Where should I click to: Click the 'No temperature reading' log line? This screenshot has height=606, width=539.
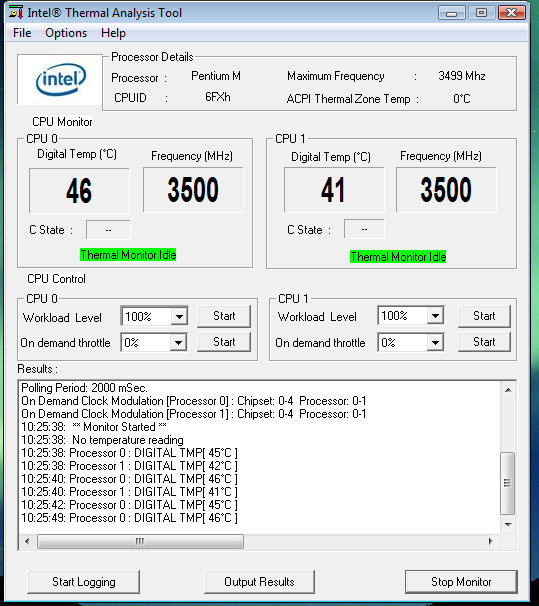click(102, 440)
